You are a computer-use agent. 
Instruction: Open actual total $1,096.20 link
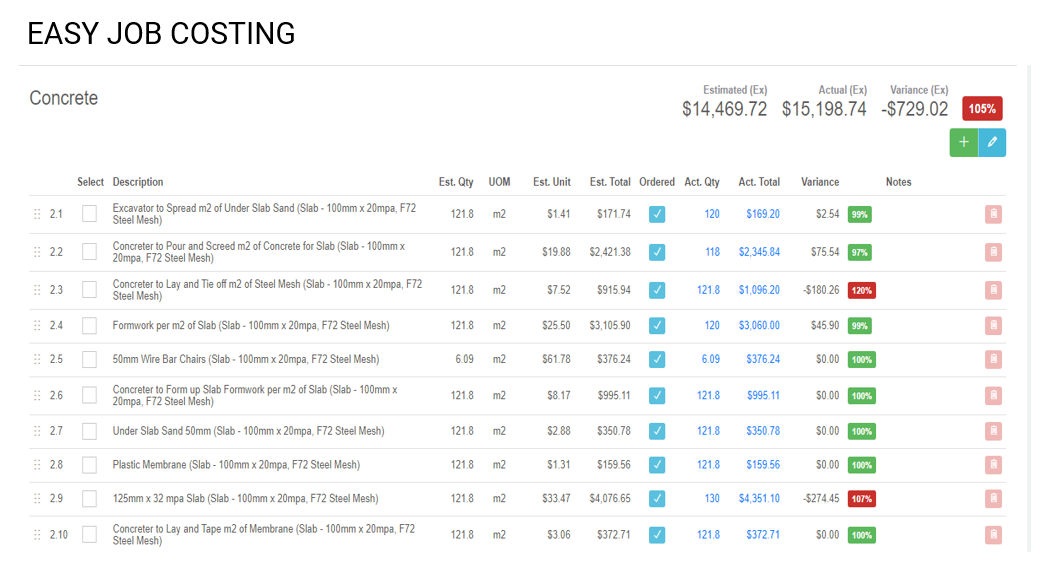coord(759,290)
